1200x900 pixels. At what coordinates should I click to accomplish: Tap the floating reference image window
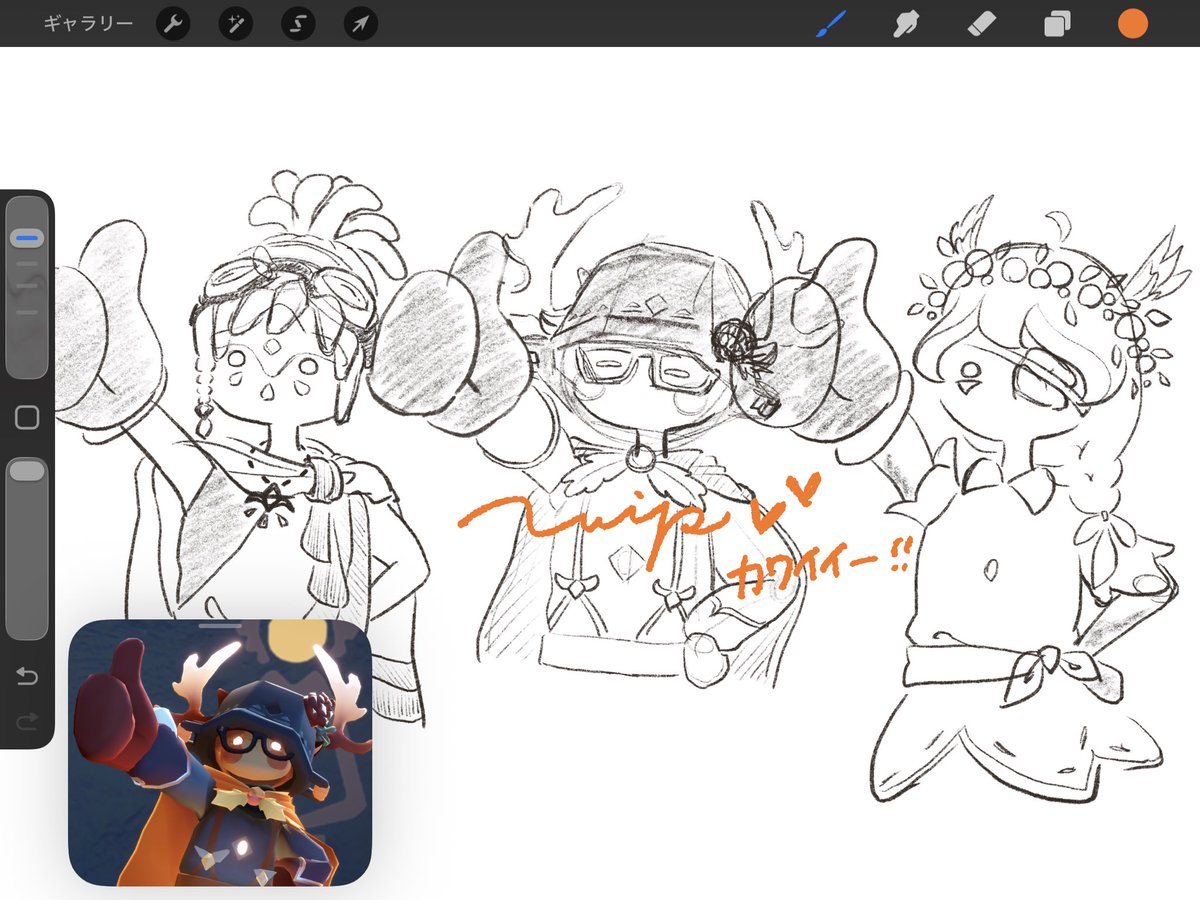[220, 753]
